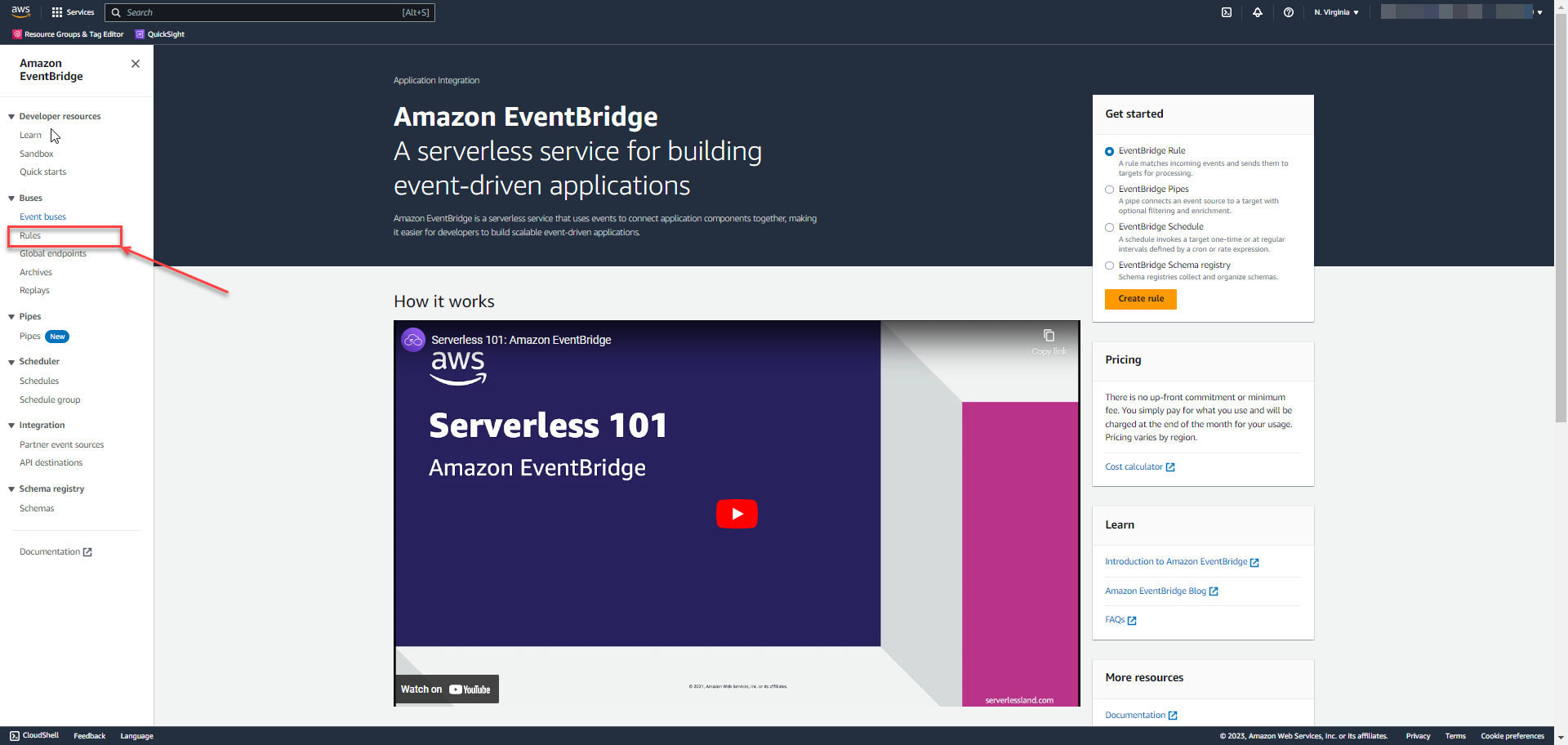Viewport: 1568px width, 745px height.
Task: Open Global endpoints page
Action: pos(53,253)
